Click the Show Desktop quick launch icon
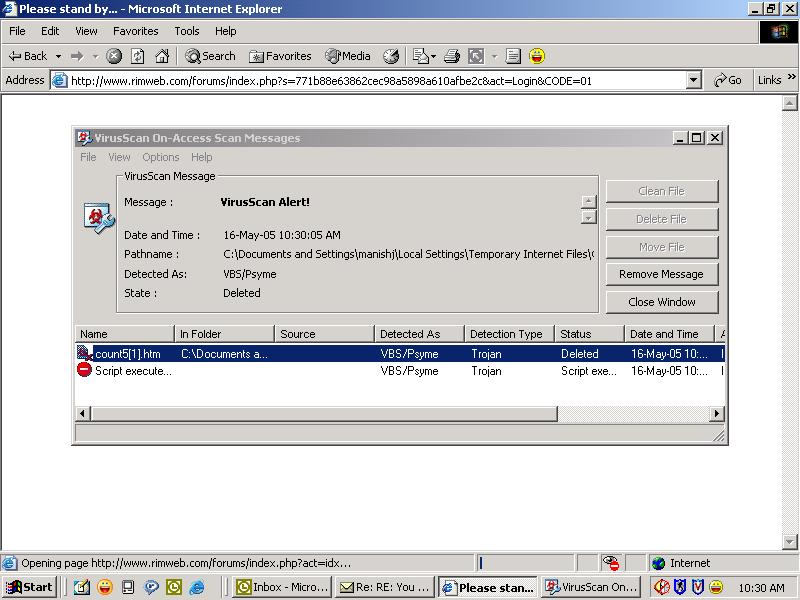The image size is (800, 600). [82, 587]
